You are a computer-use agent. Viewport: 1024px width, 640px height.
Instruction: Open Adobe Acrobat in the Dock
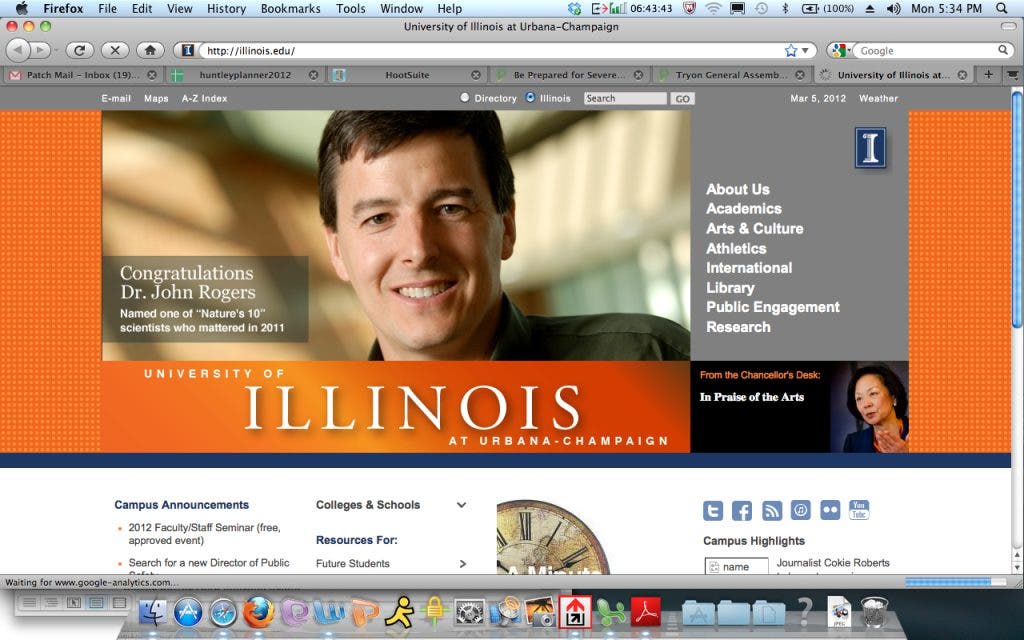646,613
